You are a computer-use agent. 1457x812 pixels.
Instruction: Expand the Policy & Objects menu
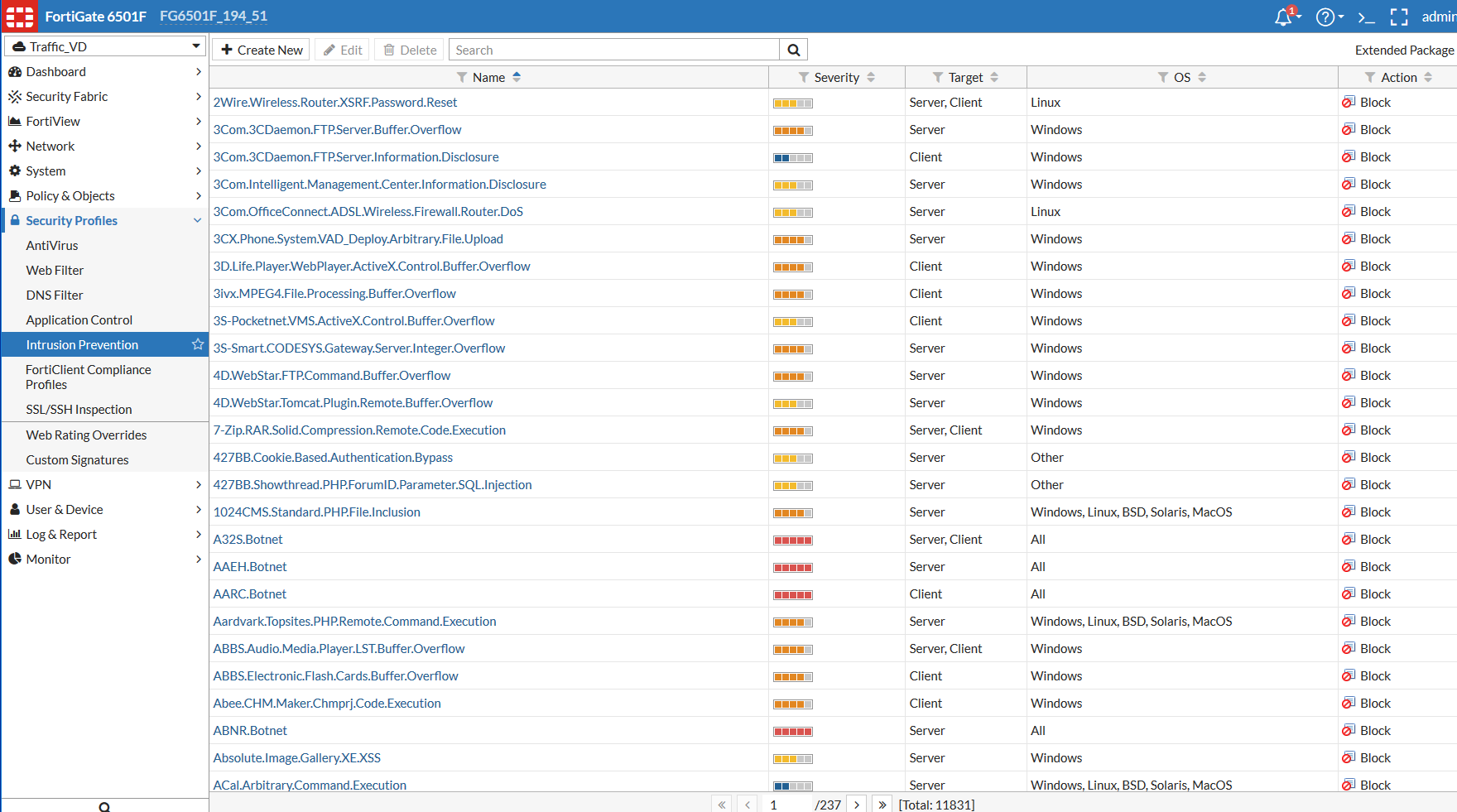tap(104, 196)
